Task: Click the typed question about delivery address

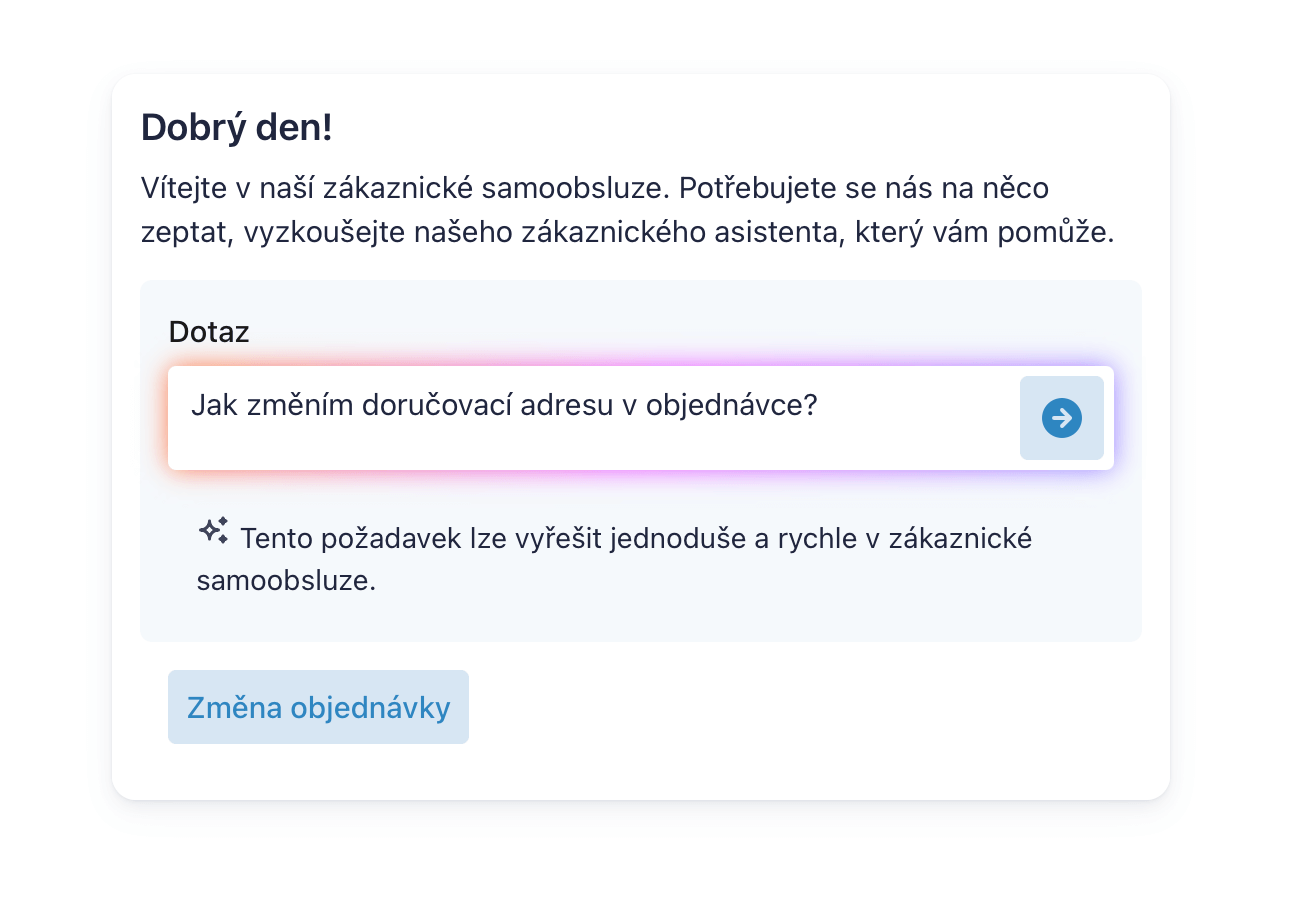Action: [x=504, y=405]
